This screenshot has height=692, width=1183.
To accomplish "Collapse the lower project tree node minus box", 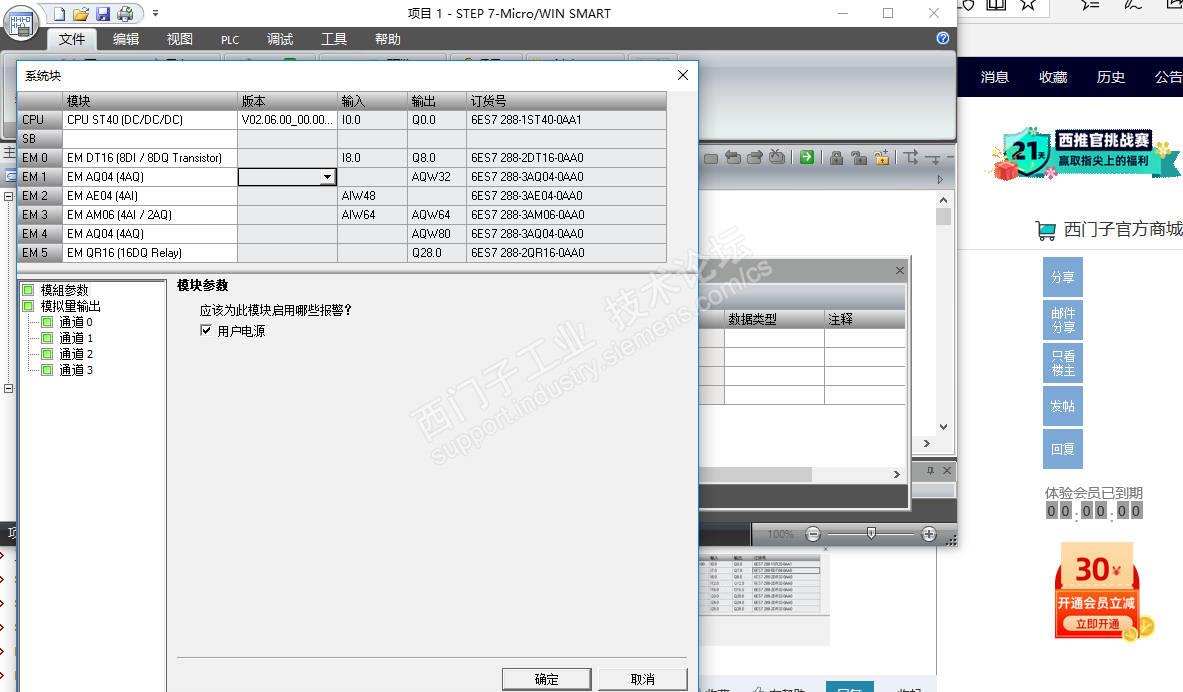I will pyautogui.click(x=8, y=389).
